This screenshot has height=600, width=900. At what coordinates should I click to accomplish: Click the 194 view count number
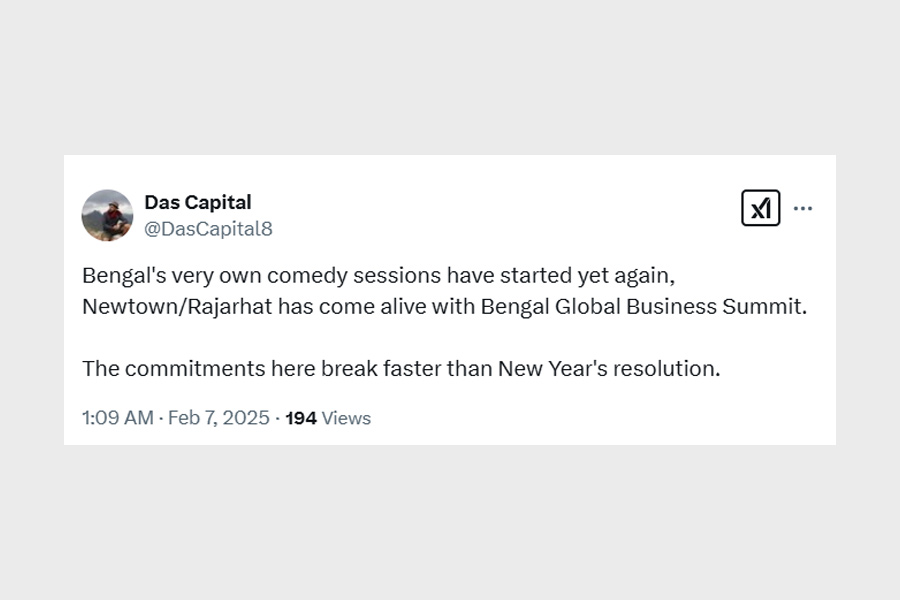click(301, 418)
